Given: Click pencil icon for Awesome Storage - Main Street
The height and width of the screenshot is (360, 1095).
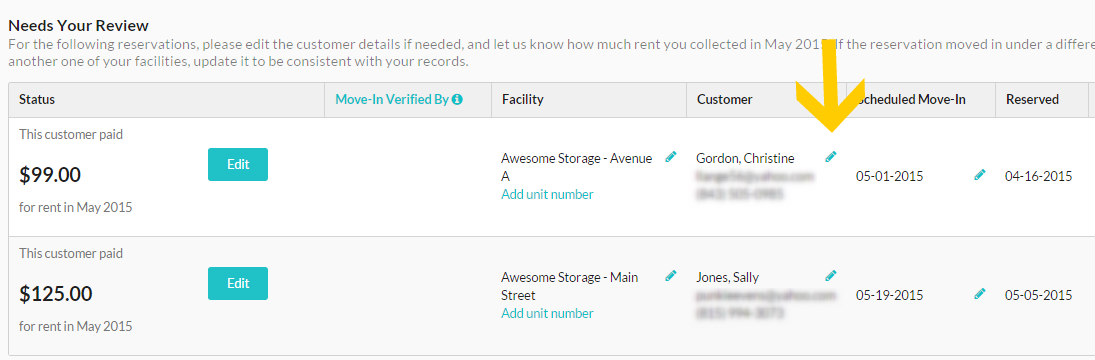Looking at the screenshot, I should tap(671, 276).
